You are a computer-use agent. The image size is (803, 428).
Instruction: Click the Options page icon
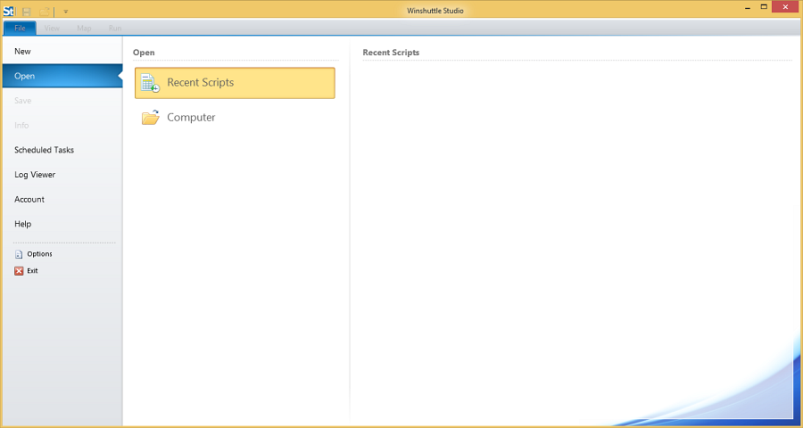coord(19,255)
